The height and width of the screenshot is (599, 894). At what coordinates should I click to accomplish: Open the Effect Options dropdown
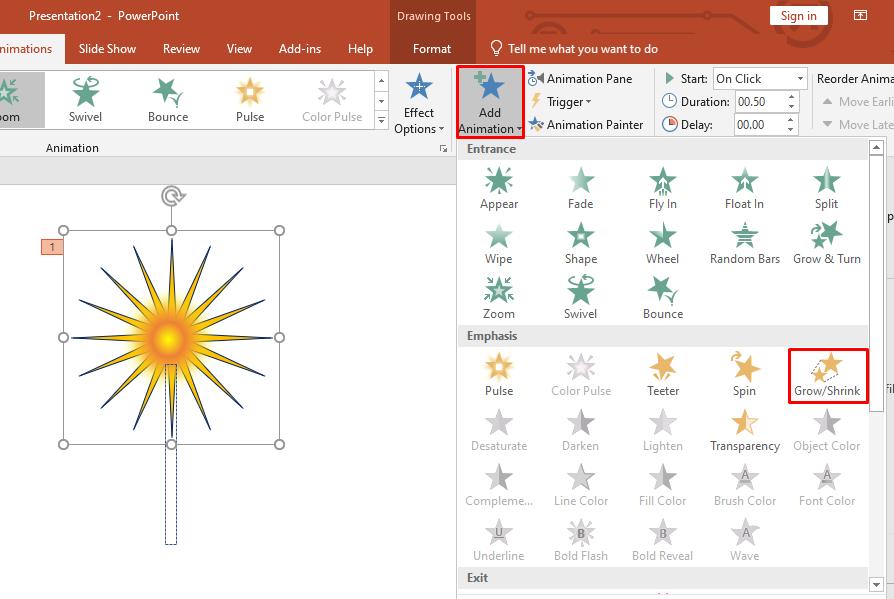click(419, 103)
